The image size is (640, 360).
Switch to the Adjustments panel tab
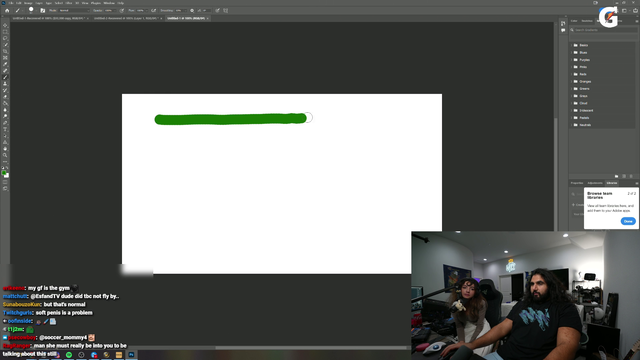(595, 183)
